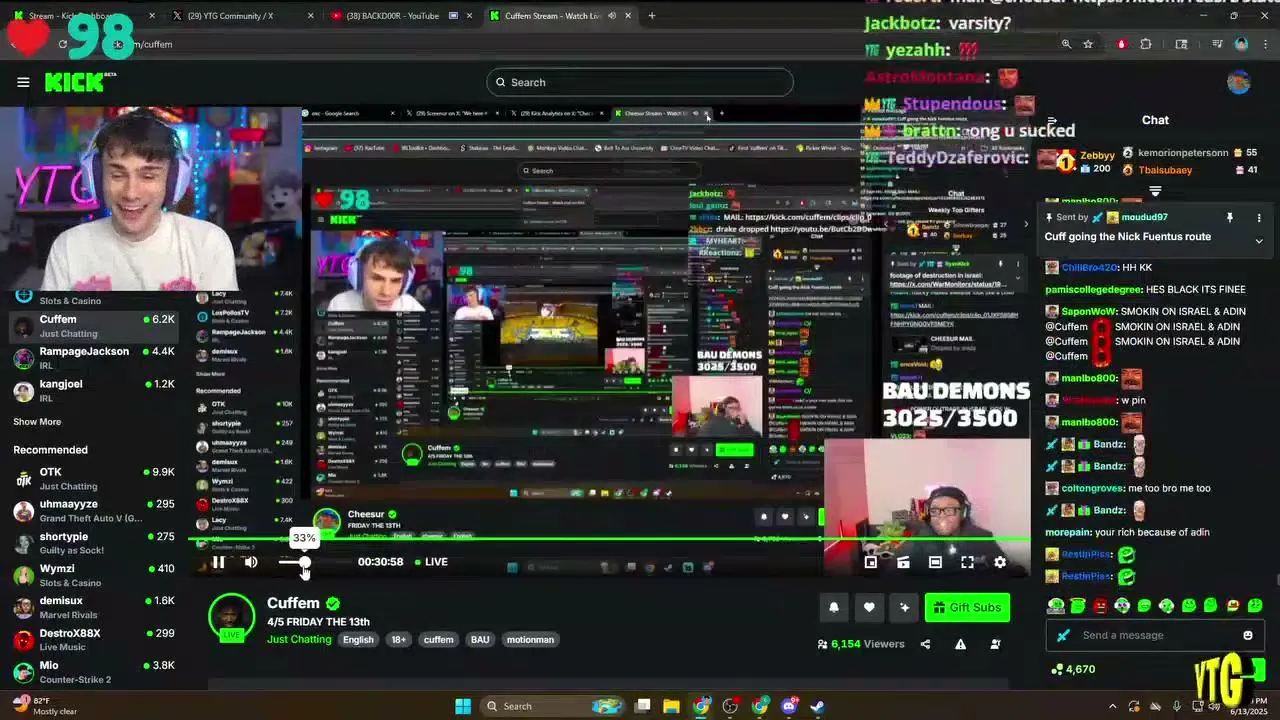Screen dimensions: 1280x720
Task: Open recommended channel Wymzi
Action: [94, 575]
